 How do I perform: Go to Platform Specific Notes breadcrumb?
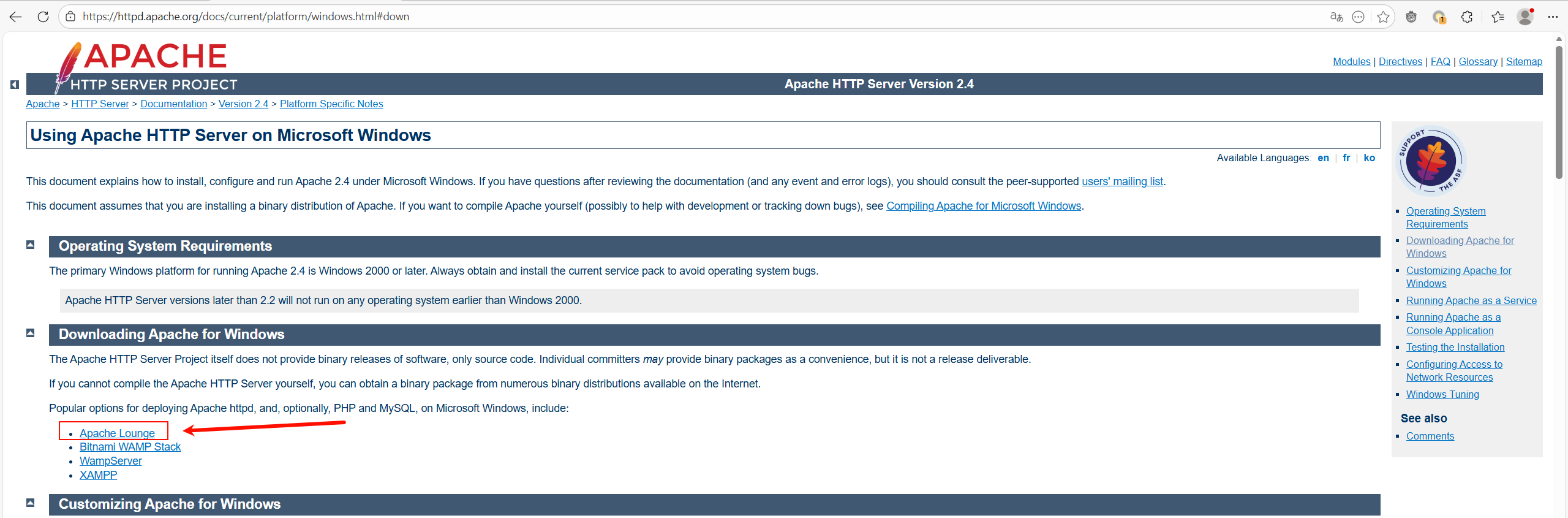coord(331,104)
